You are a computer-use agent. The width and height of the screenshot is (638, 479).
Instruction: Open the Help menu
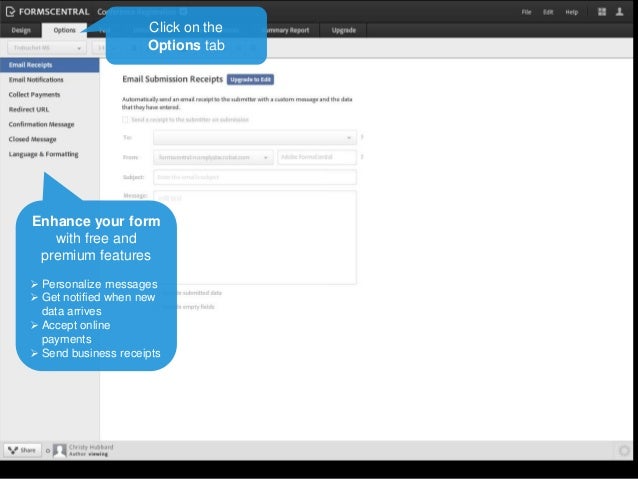point(572,12)
